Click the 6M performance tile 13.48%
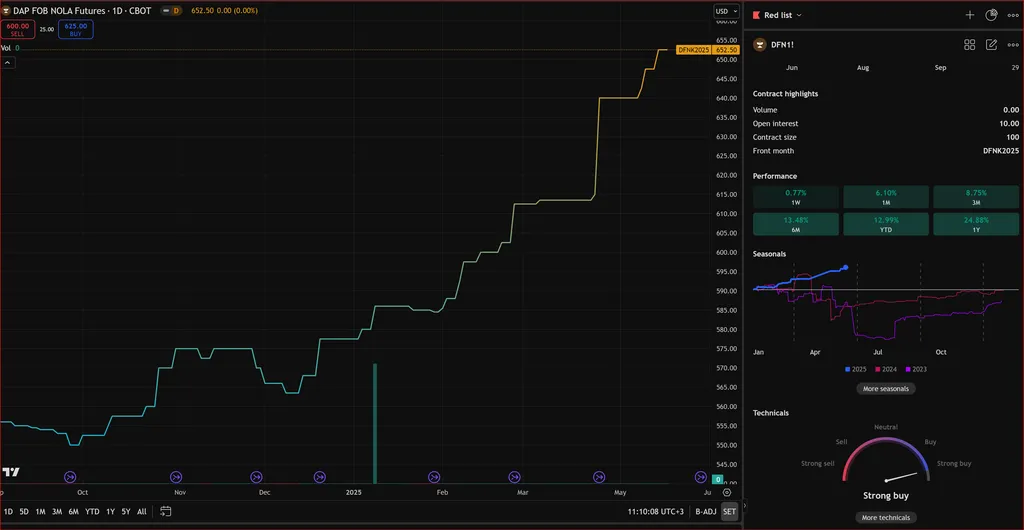1024x530 pixels. [x=796, y=224]
